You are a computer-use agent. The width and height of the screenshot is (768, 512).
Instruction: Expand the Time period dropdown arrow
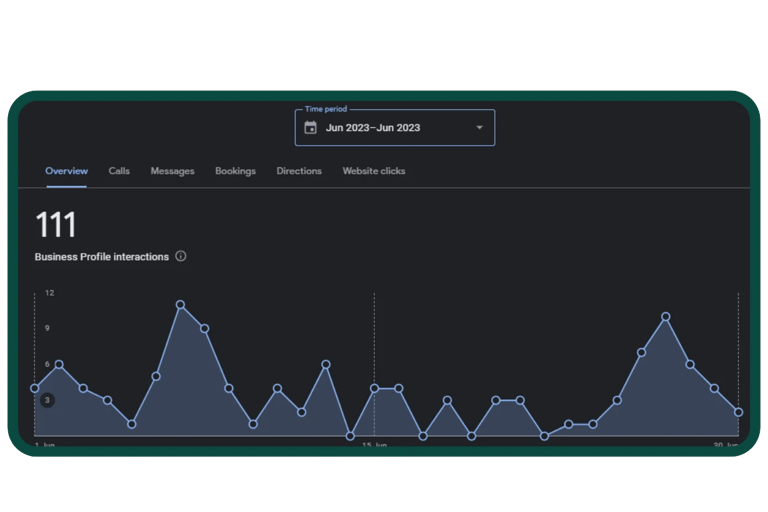[480, 128]
